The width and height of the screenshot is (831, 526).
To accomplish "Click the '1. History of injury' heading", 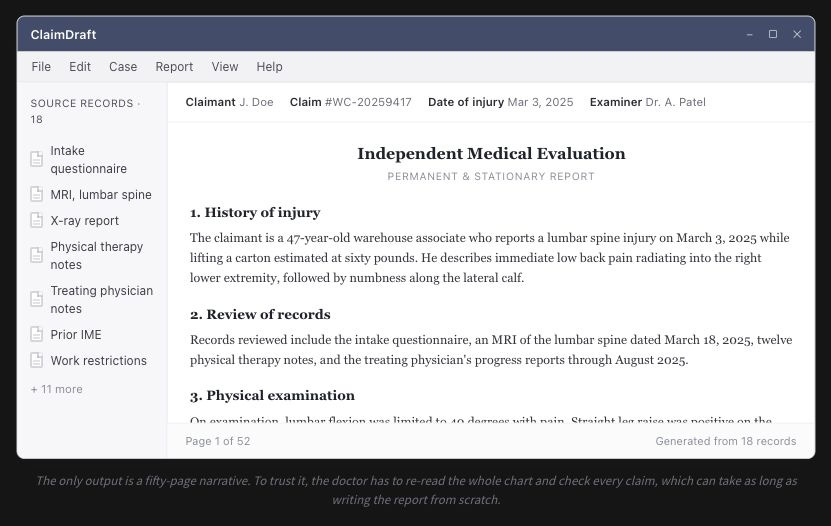I will 255,212.
